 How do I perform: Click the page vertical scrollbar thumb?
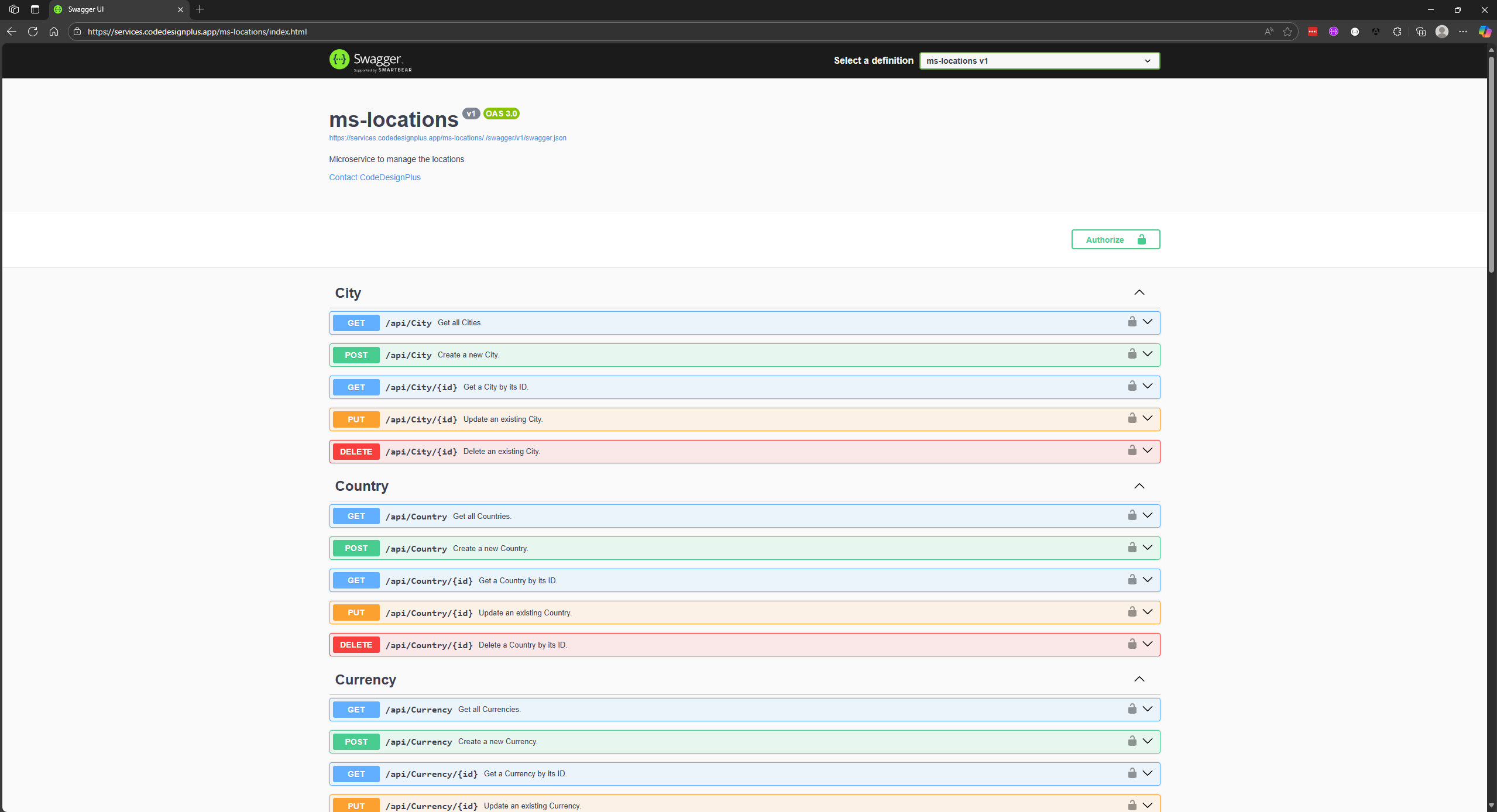coord(1491,164)
